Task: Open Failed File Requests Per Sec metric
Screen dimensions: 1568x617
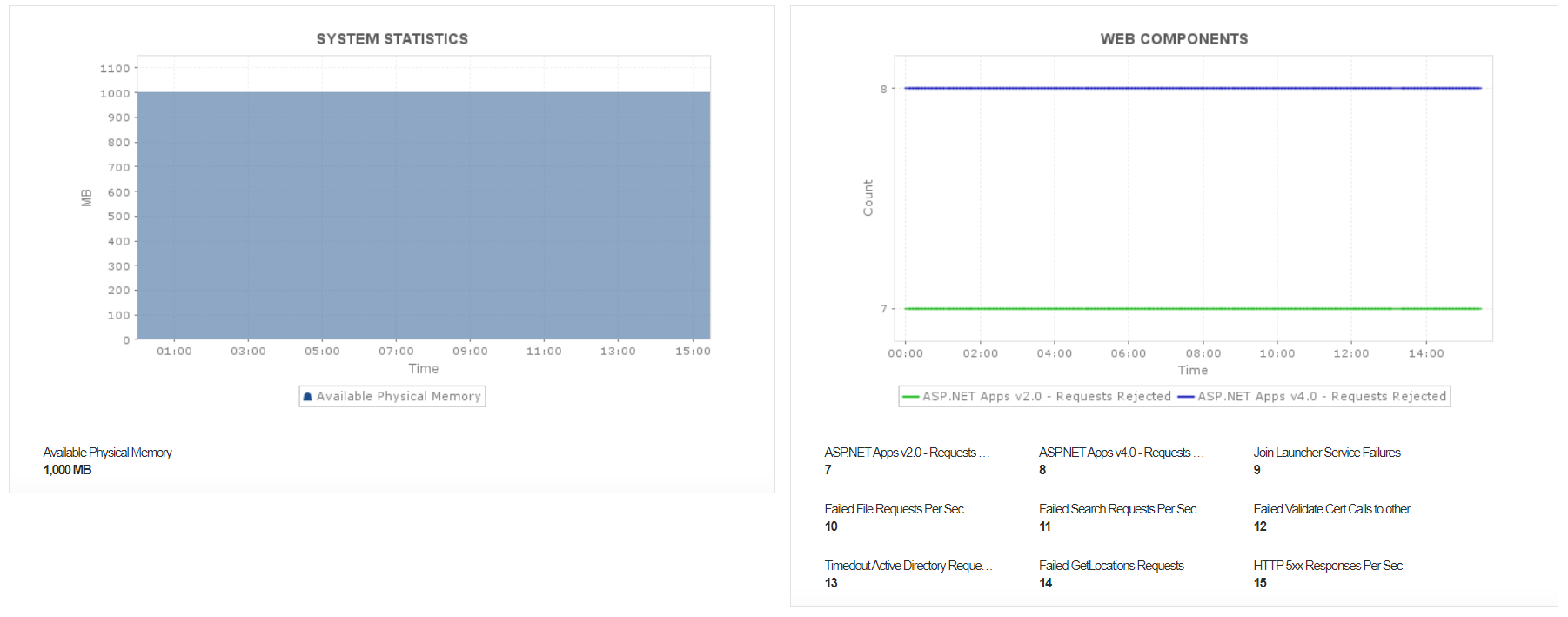Action: pos(894,509)
